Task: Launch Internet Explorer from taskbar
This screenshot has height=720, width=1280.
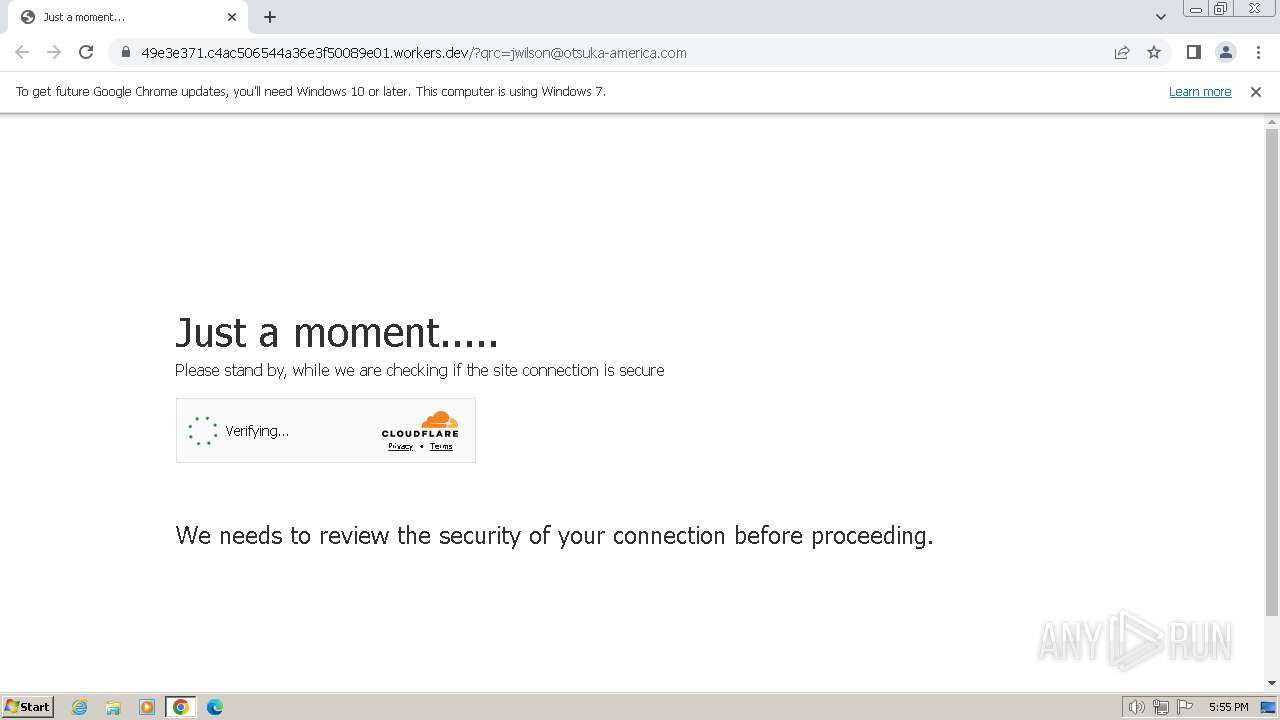Action: 80,707
